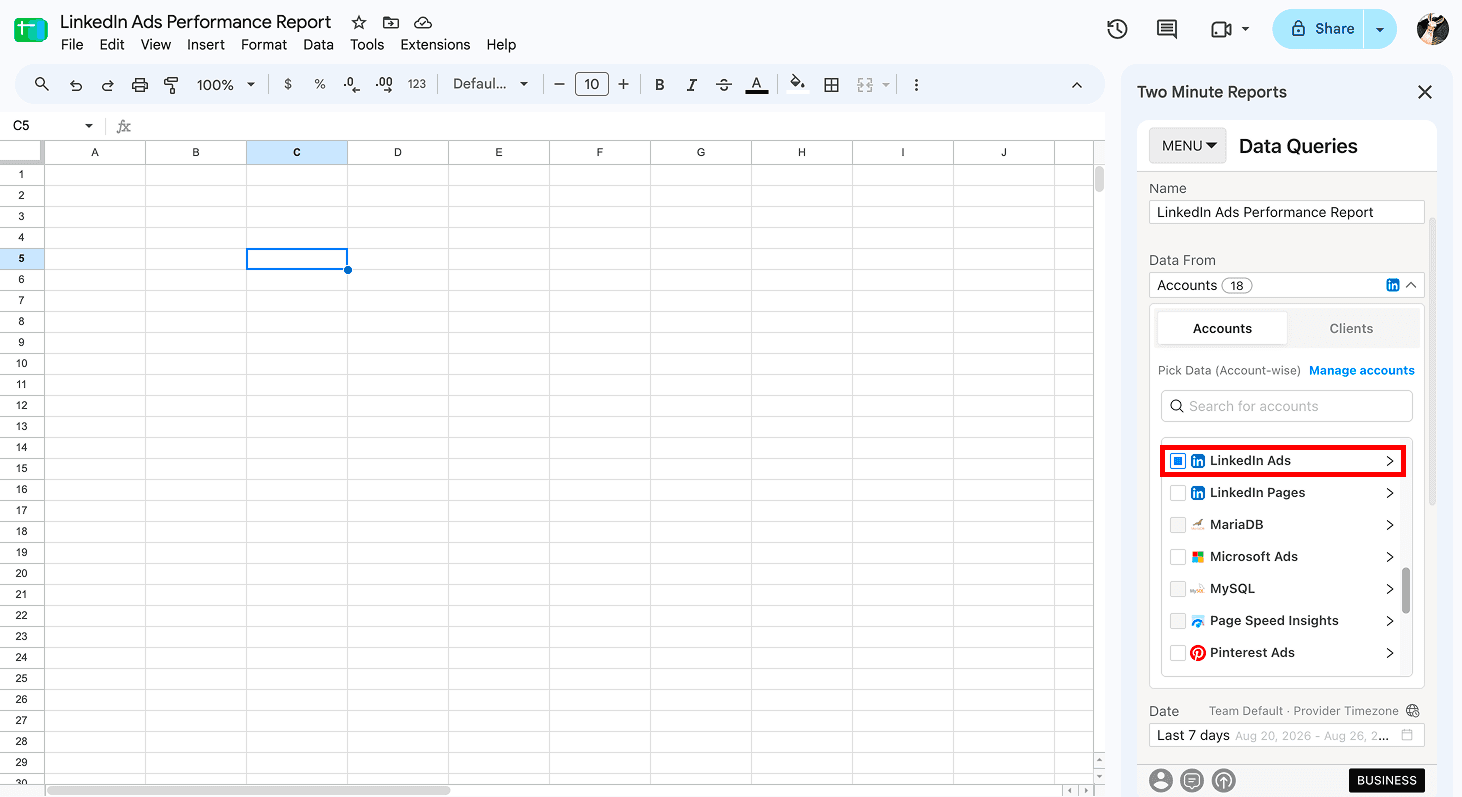Image resolution: width=1462 pixels, height=797 pixels.
Task: Close the Two Minute Reports sidebar
Action: click(x=1425, y=92)
